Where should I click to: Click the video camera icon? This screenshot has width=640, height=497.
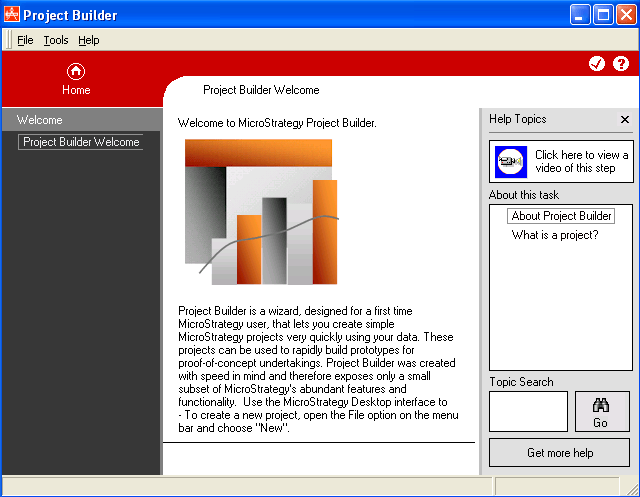[x=511, y=162]
